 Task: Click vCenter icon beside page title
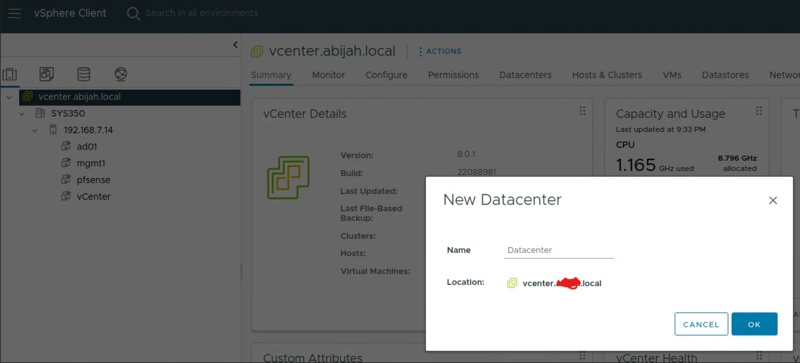257,51
